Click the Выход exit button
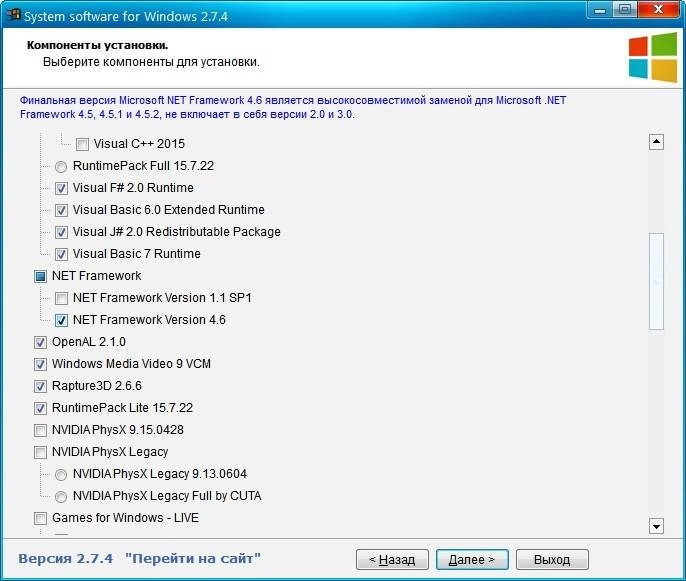 point(552,559)
